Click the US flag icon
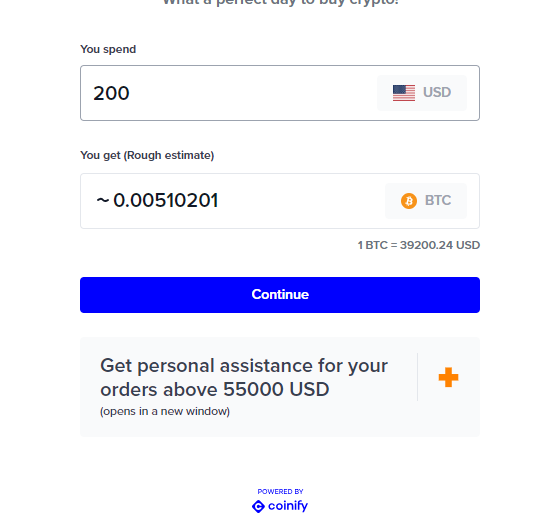 [x=404, y=93]
